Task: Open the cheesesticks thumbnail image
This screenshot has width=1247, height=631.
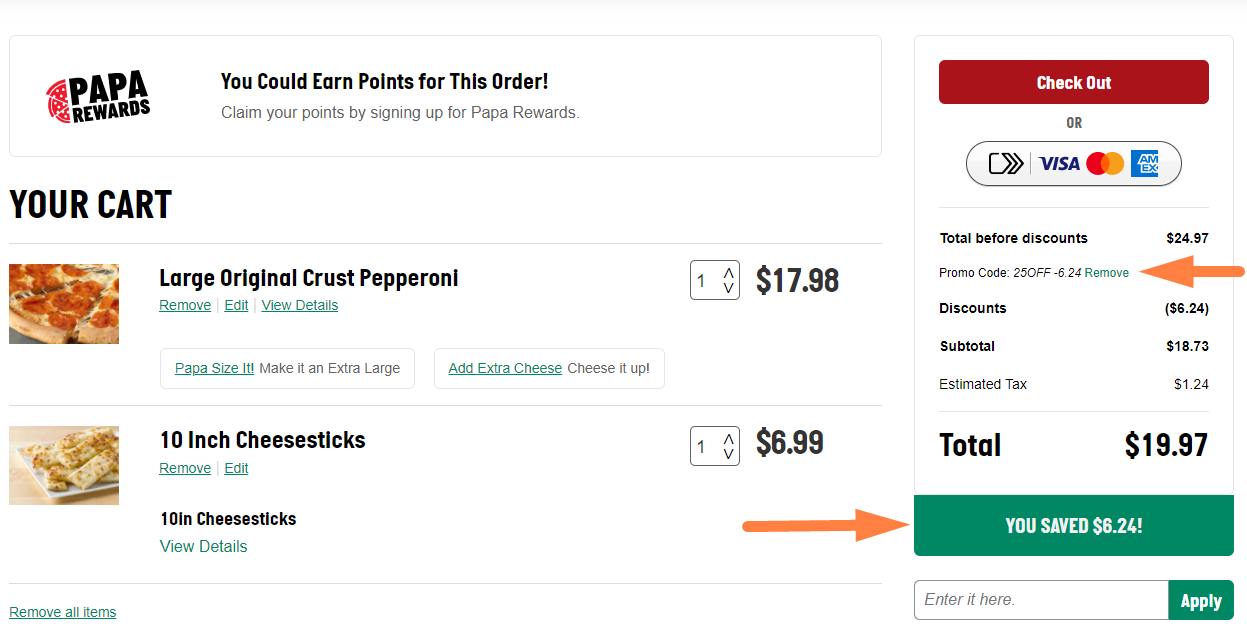Action: pos(64,465)
